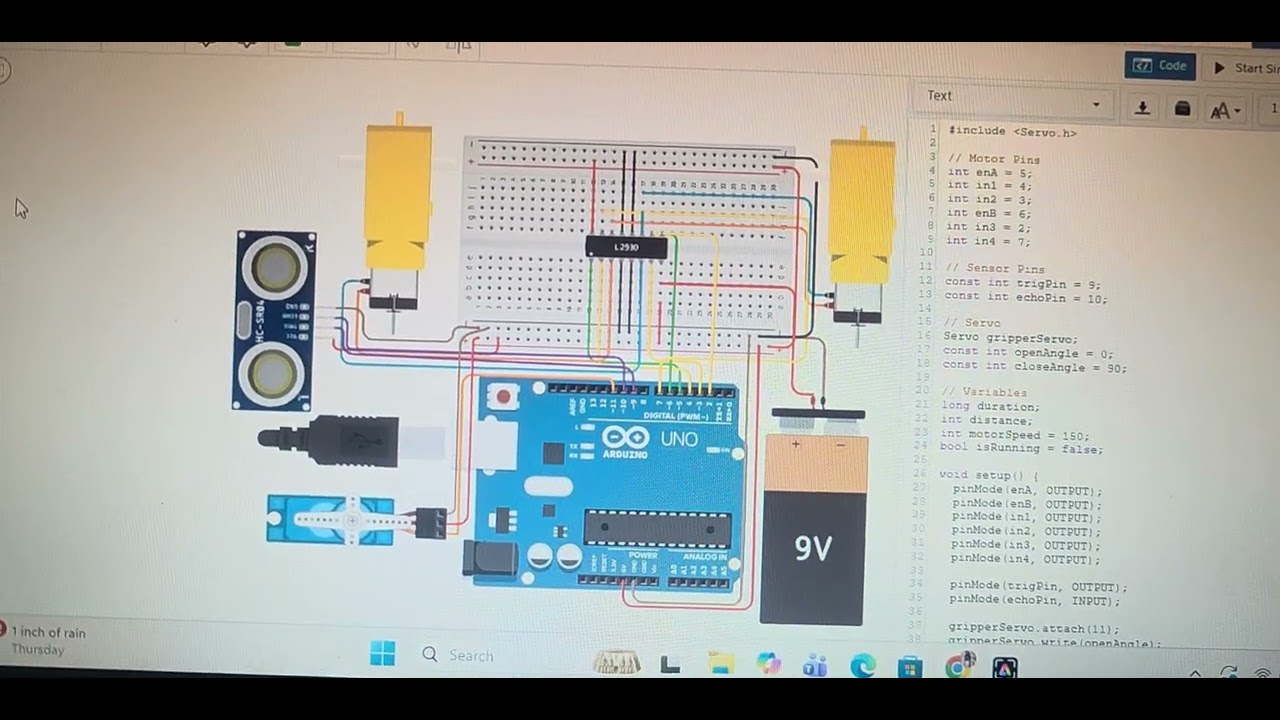Viewport: 1280px width, 720px height.
Task: Open the Copilot taskbar icon
Action: pyautogui.click(x=768, y=664)
